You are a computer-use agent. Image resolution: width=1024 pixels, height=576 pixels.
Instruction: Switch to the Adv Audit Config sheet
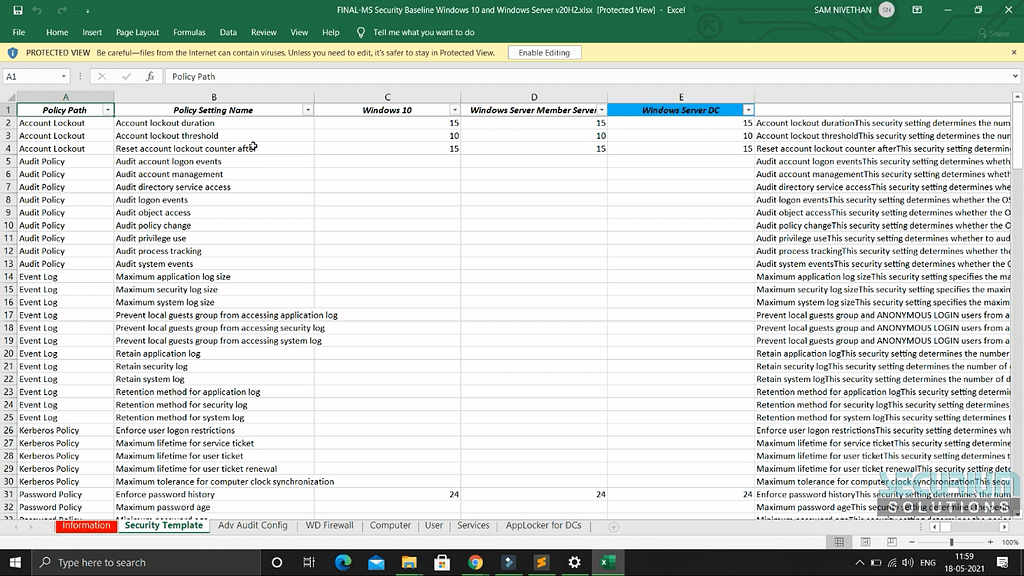(x=253, y=526)
